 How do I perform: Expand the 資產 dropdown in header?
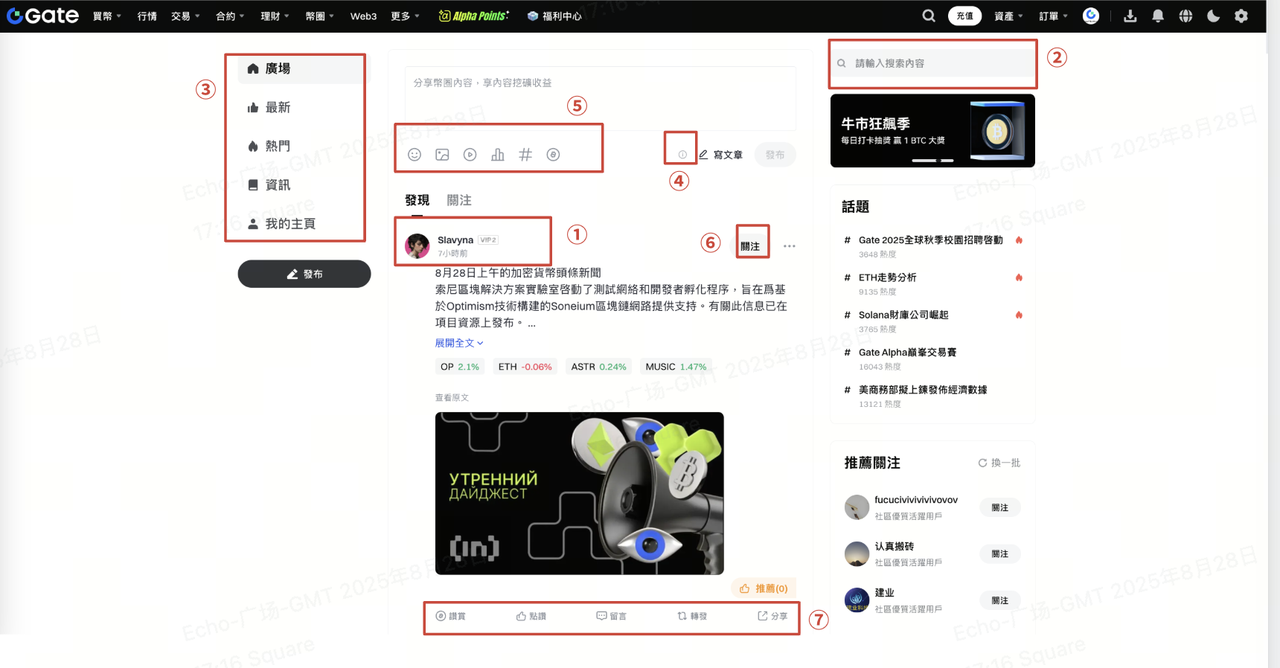point(1008,16)
